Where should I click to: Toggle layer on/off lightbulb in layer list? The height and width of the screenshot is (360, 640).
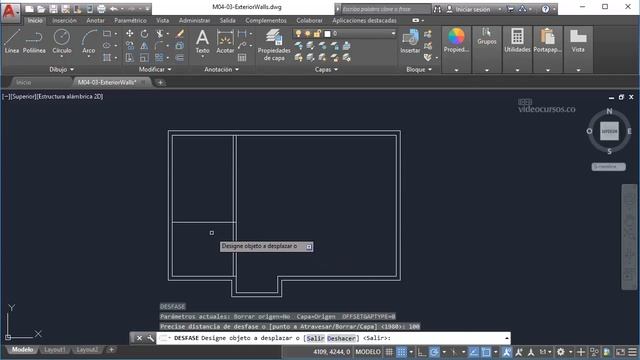[298, 33]
